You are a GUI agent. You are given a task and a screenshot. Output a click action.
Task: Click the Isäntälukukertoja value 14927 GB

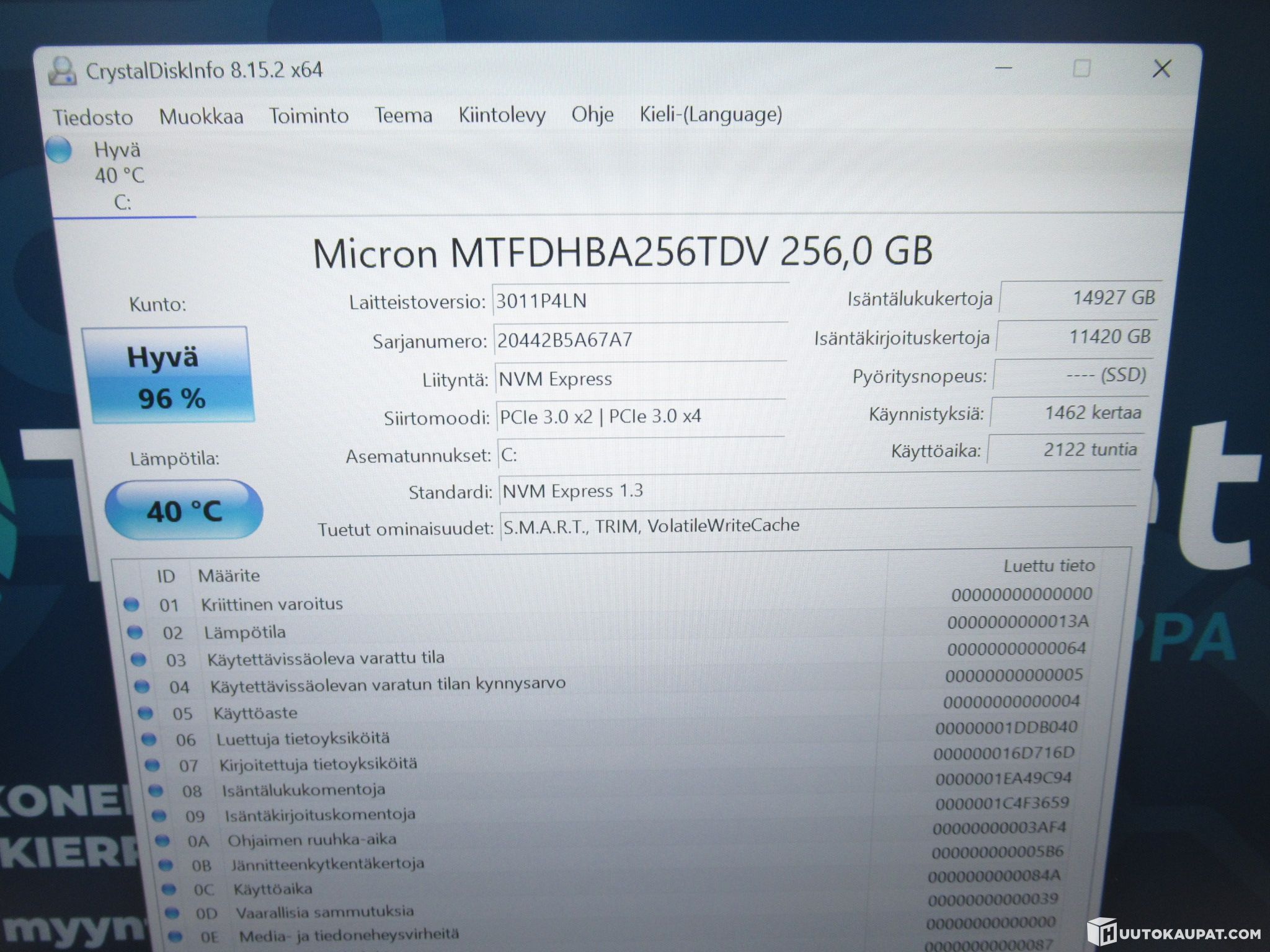[1080, 297]
